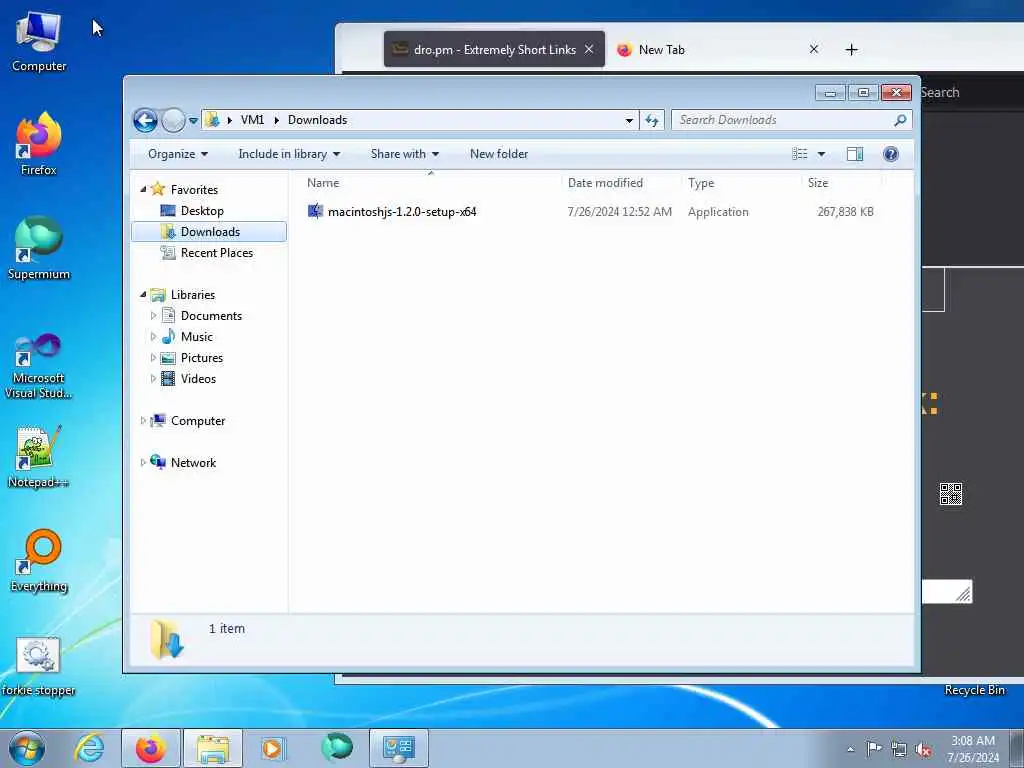The height and width of the screenshot is (768, 1024).
Task: Click the Change your view icon
Action: 799,154
